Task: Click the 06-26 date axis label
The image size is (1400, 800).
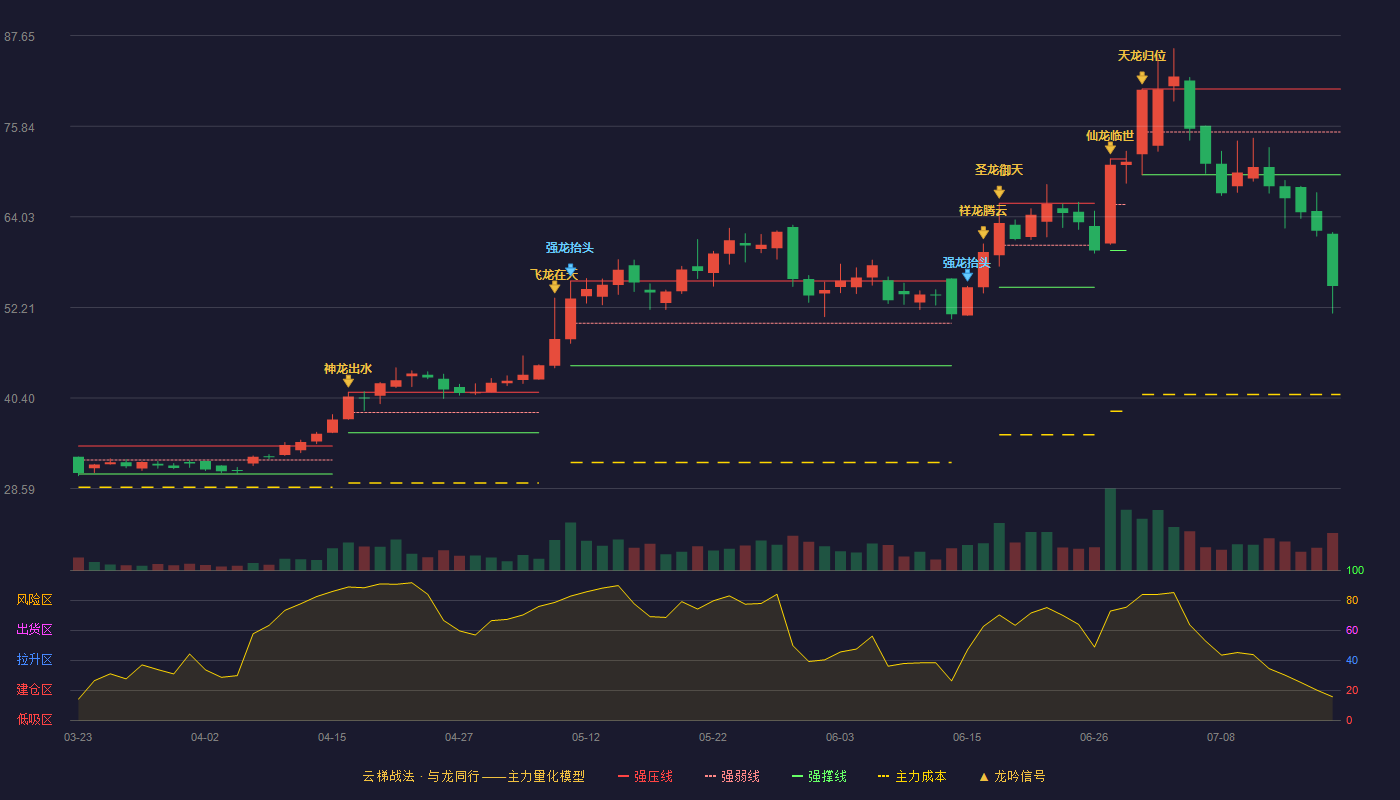Action: tap(1094, 737)
